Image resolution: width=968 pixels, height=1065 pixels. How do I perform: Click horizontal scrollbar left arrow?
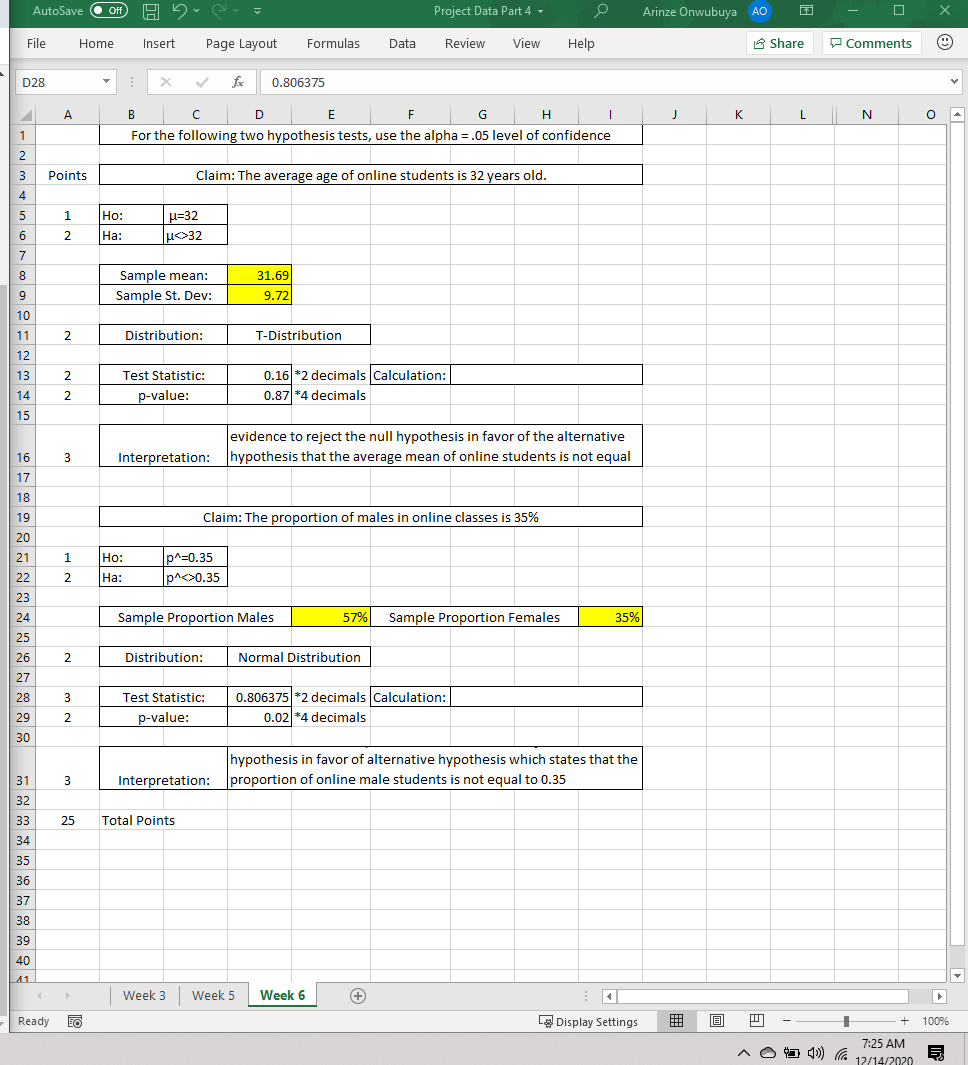coord(609,996)
